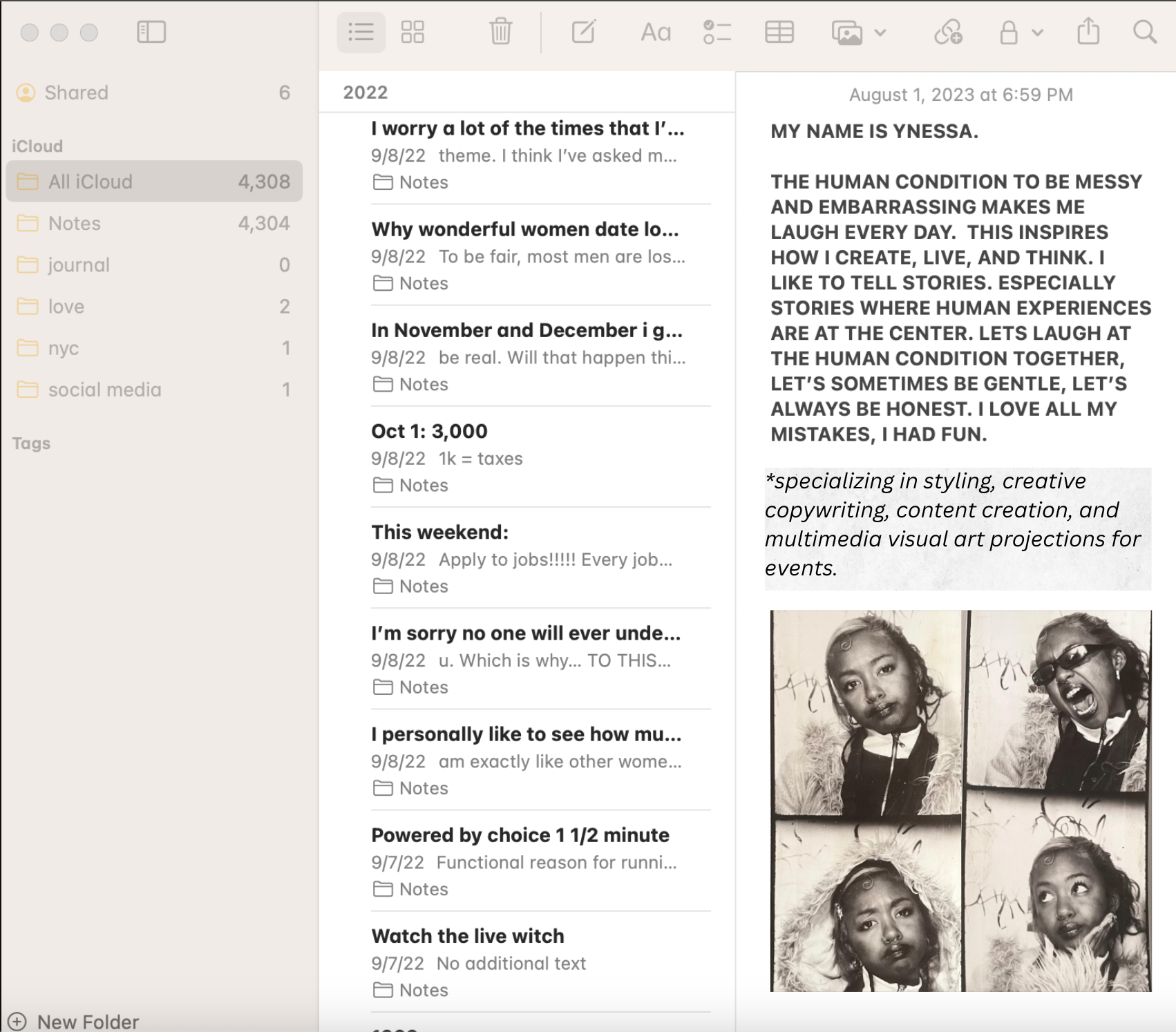Insert a checklist into the note
This screenshot has height=1032, width=1176.
(x=717, y=32)
